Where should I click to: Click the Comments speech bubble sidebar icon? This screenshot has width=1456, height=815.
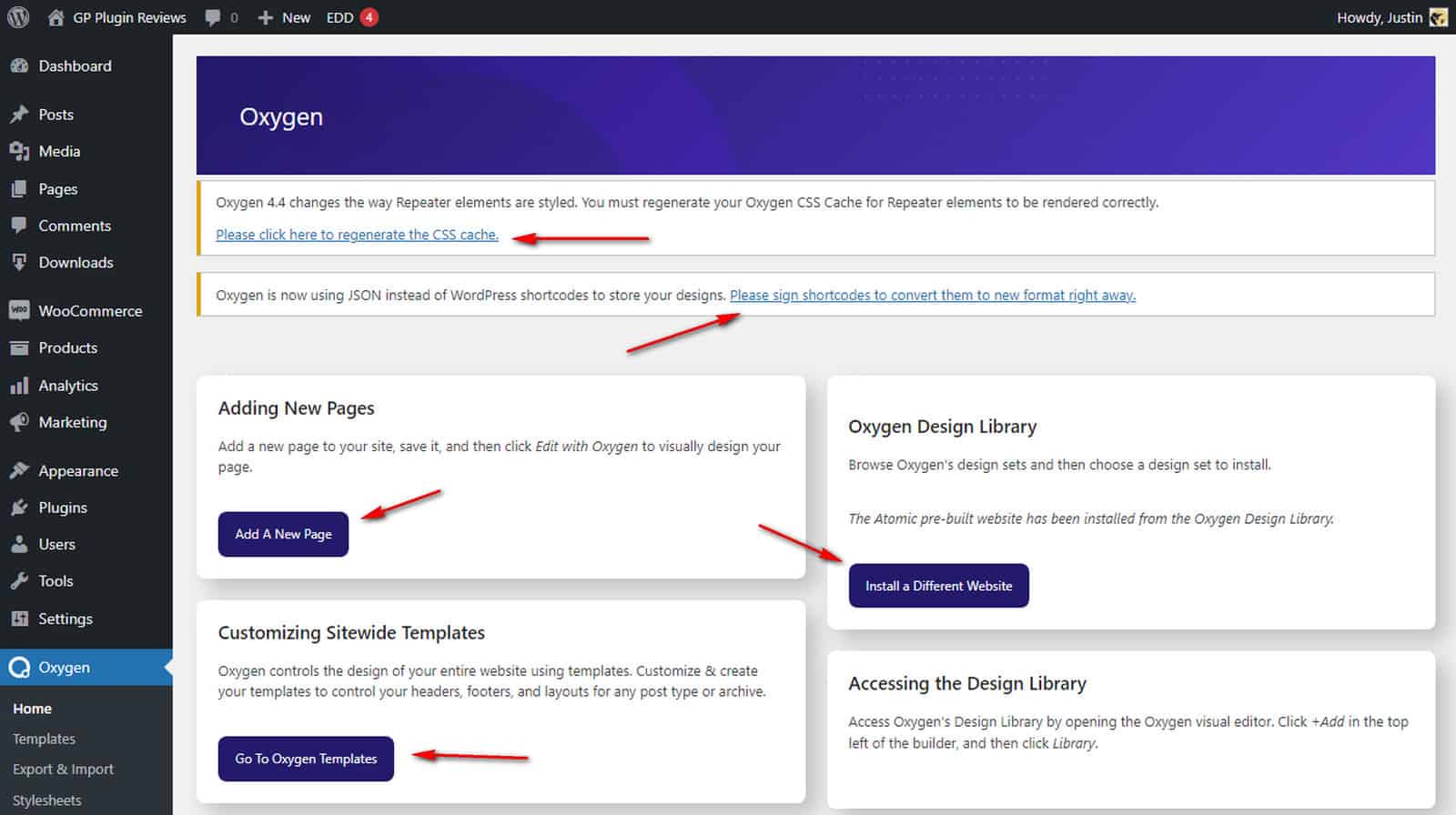pos(19,226)
